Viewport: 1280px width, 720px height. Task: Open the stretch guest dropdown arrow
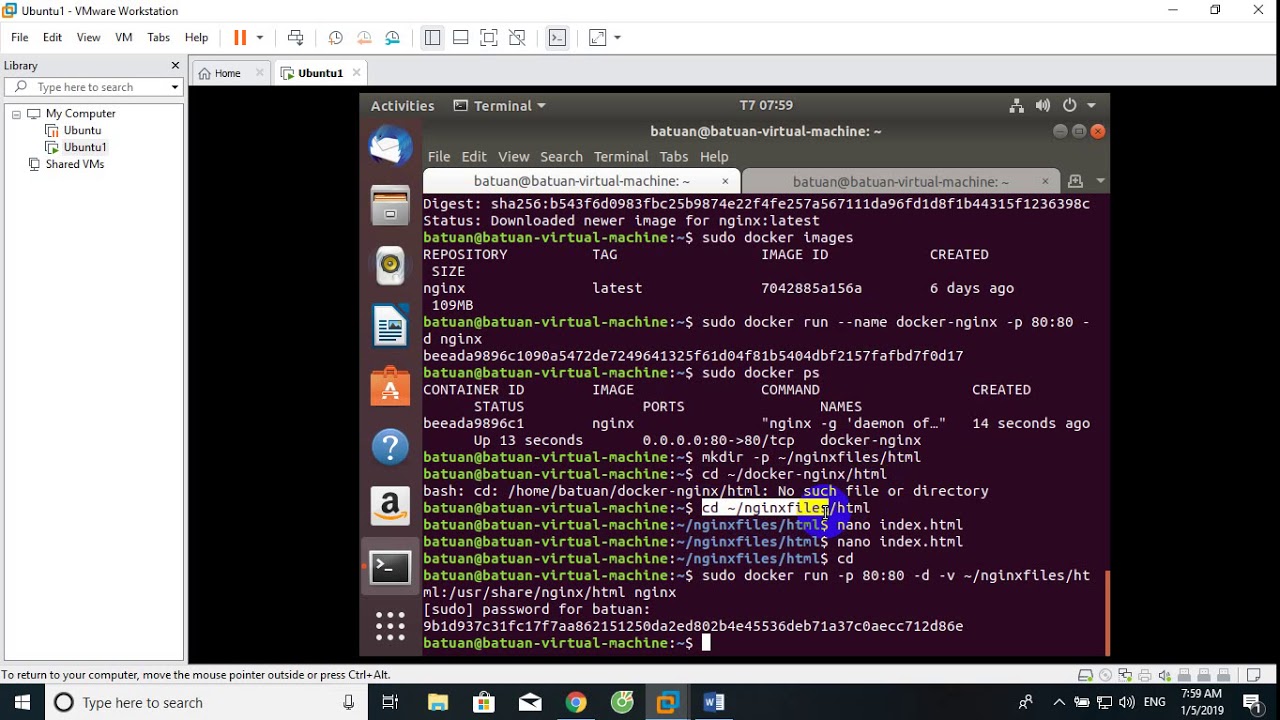click(x=617, y=38)
